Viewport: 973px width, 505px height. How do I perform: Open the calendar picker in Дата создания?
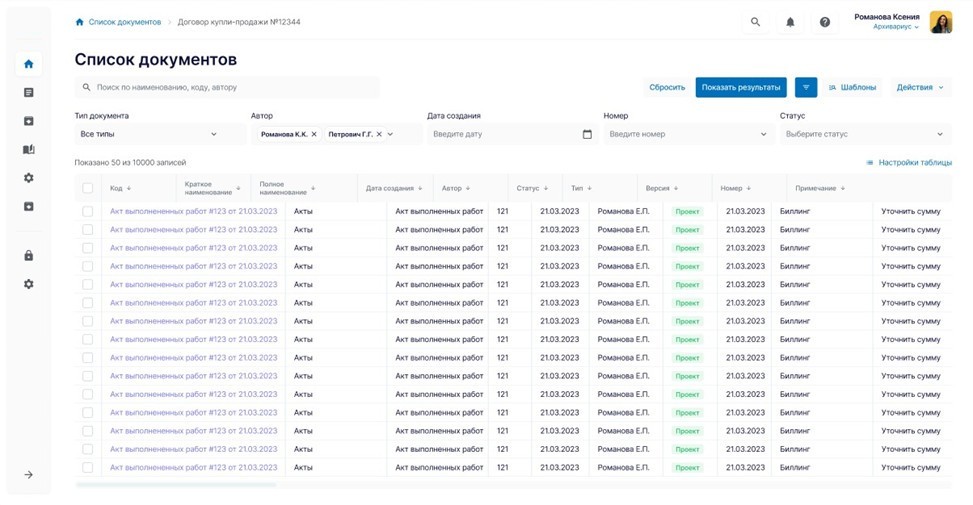587,134
